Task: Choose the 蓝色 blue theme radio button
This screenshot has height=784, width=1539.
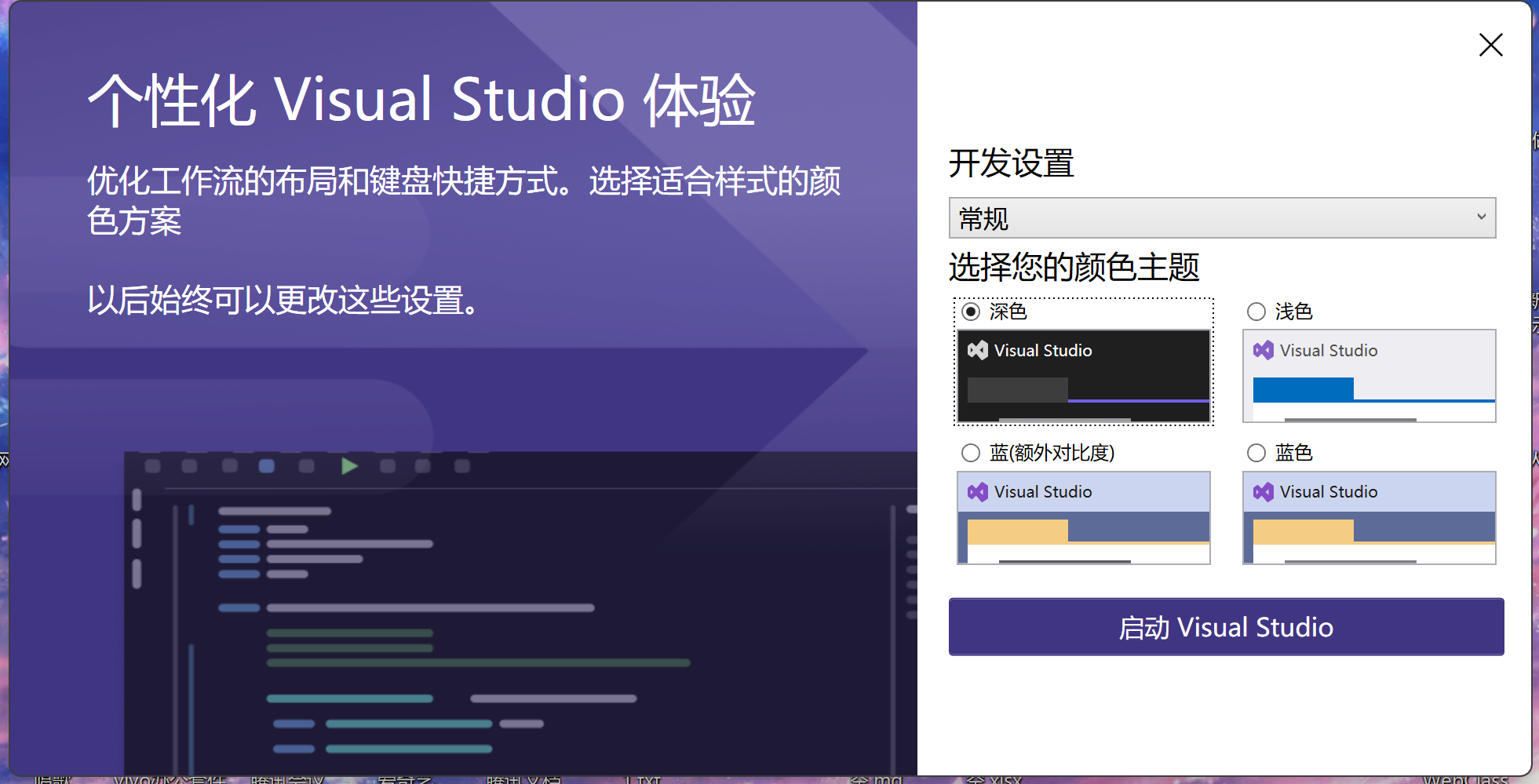Action: 1256,453
